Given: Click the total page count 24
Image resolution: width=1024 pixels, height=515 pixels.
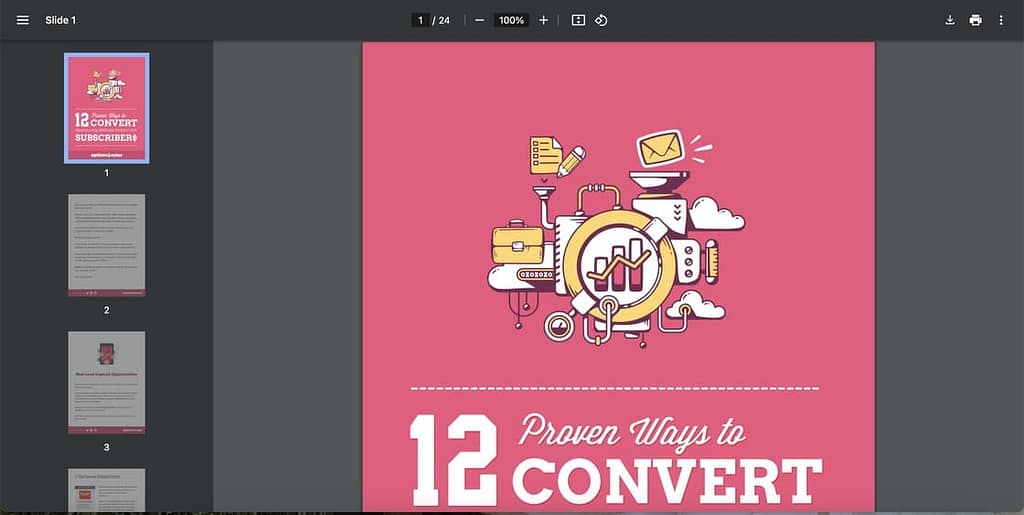Looking at the screenshot, I should pyautogui.click(x=443, y=20).
